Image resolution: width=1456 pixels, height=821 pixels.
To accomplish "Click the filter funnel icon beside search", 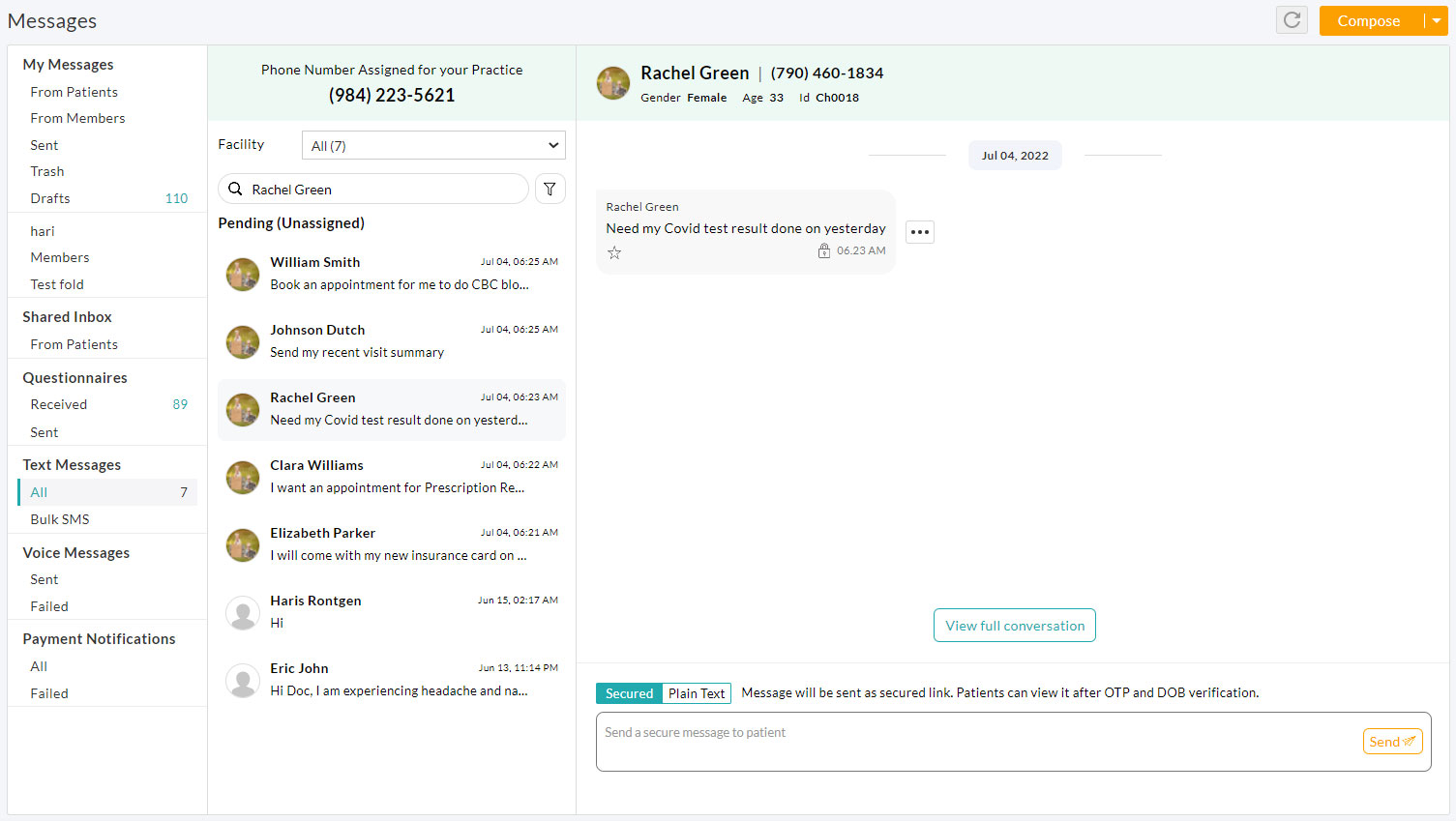I will pos(550,188).
